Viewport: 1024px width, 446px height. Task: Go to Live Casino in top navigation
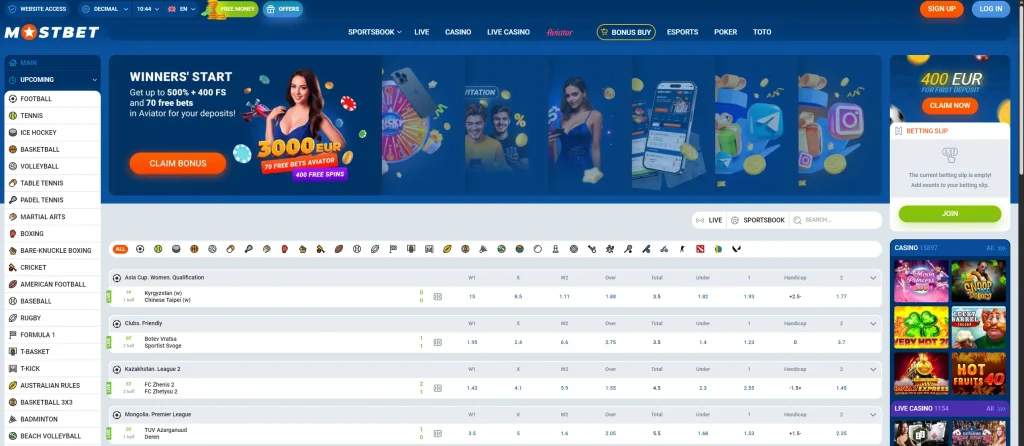click(x=508, y=32)
